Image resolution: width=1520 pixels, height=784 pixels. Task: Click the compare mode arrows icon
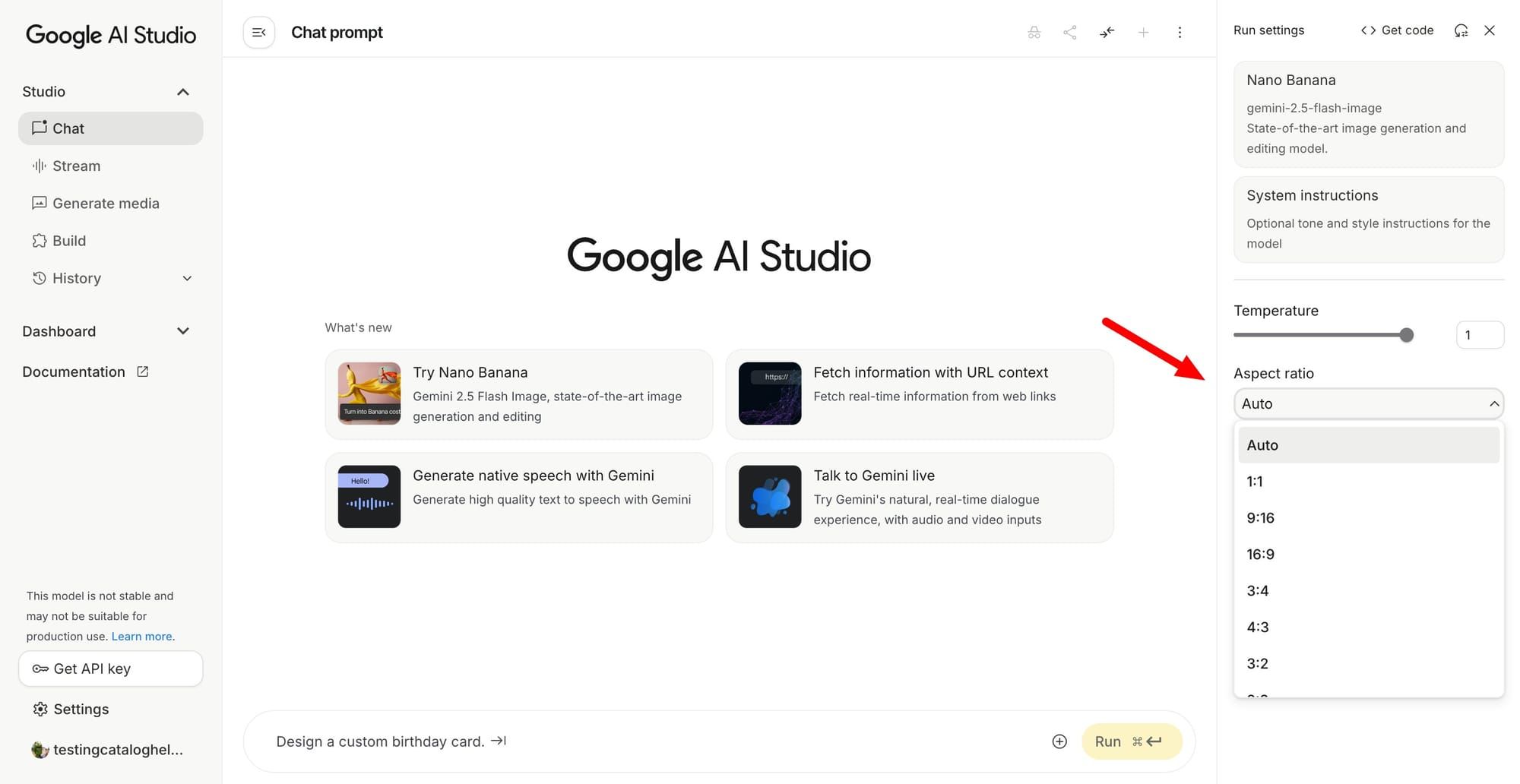[x=1107, y=33]
